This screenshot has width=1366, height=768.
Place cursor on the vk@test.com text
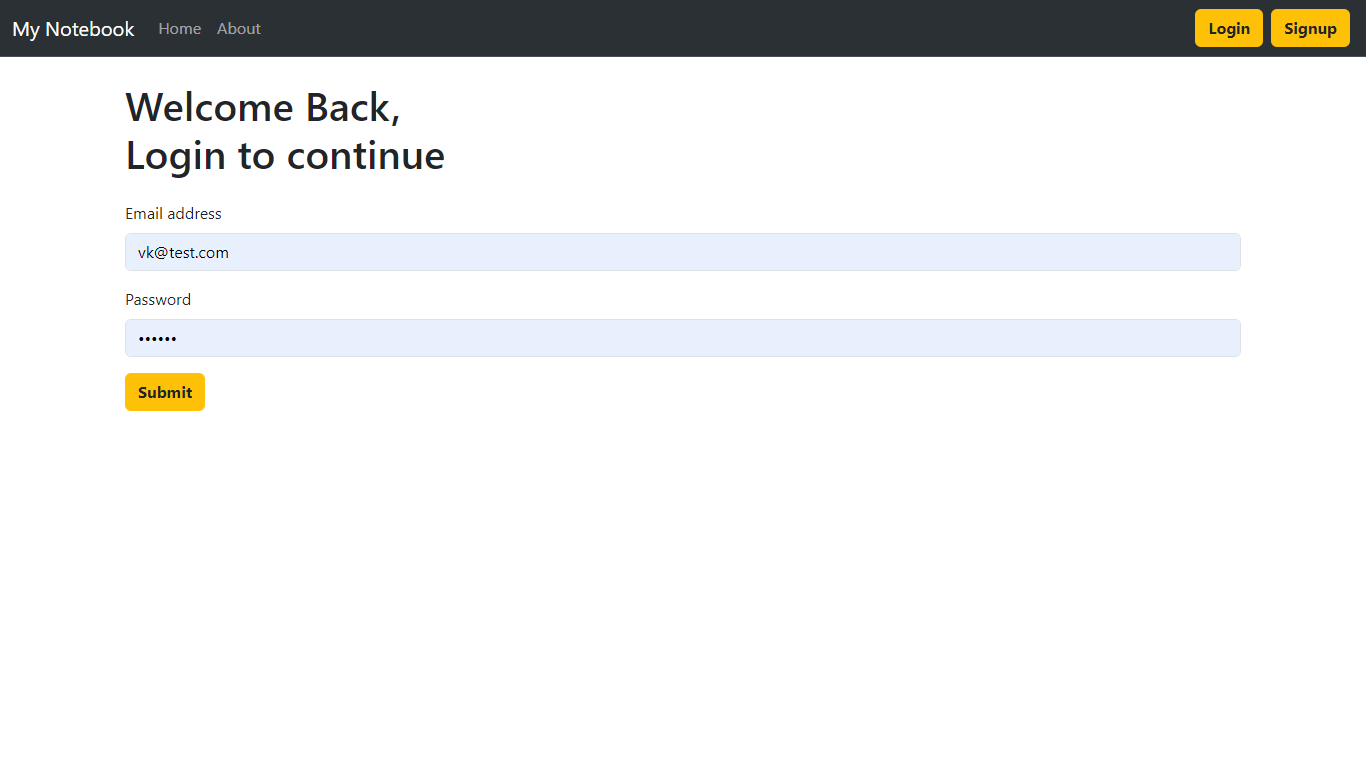pos(183,253)
